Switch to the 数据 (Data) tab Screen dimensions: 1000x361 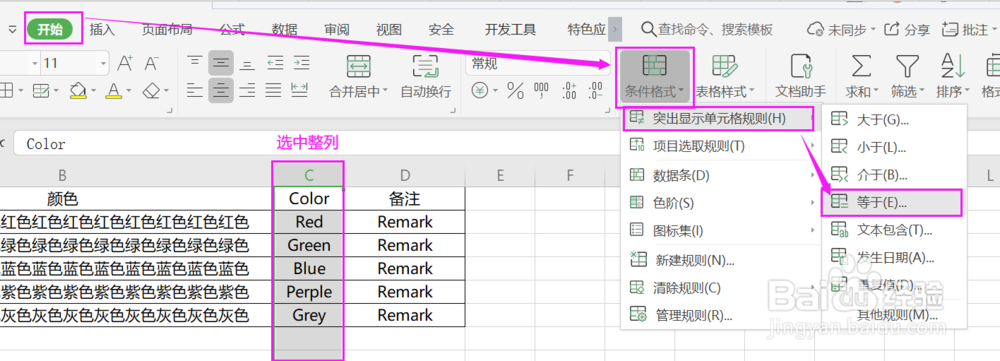[284, 29]
